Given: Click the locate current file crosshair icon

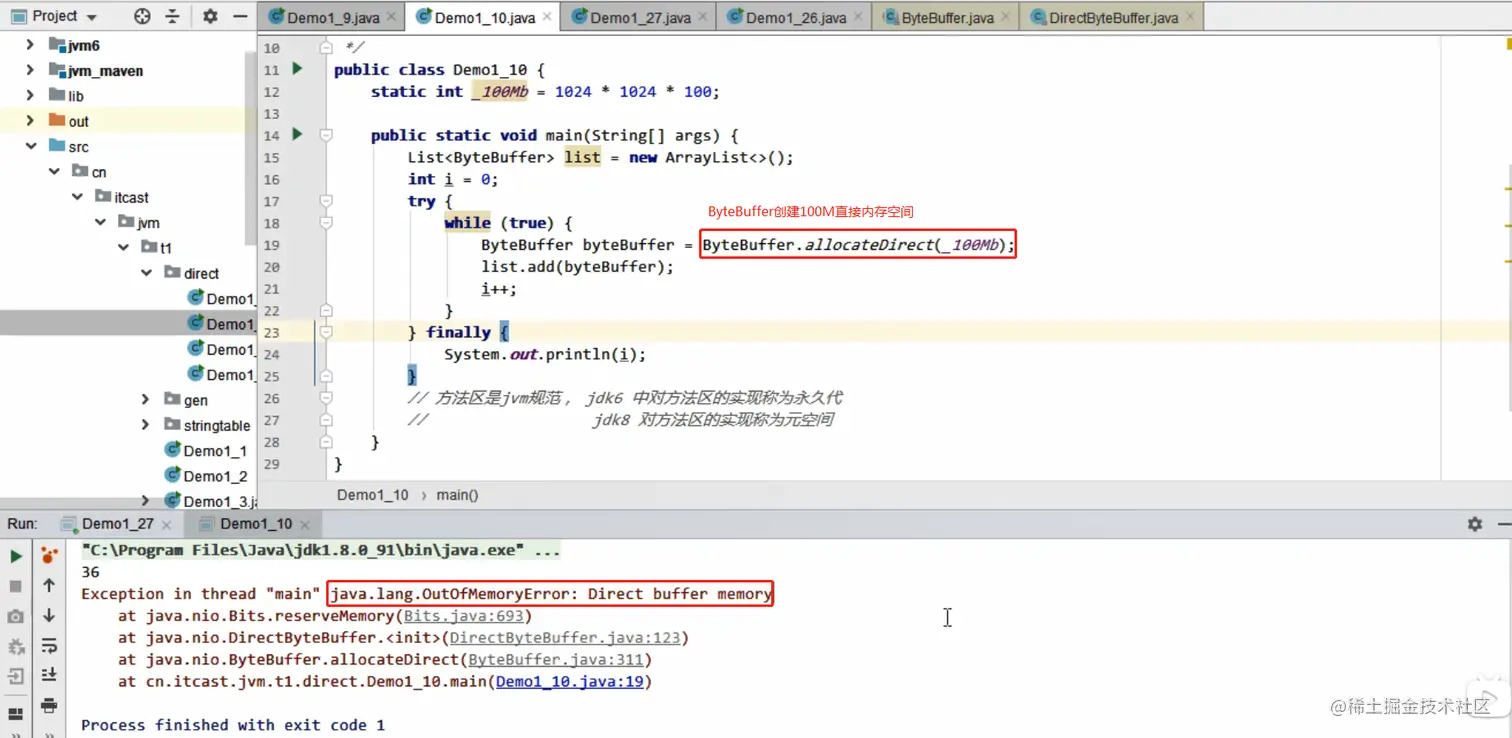Looking at the screenshot, I should pos(142,16).
